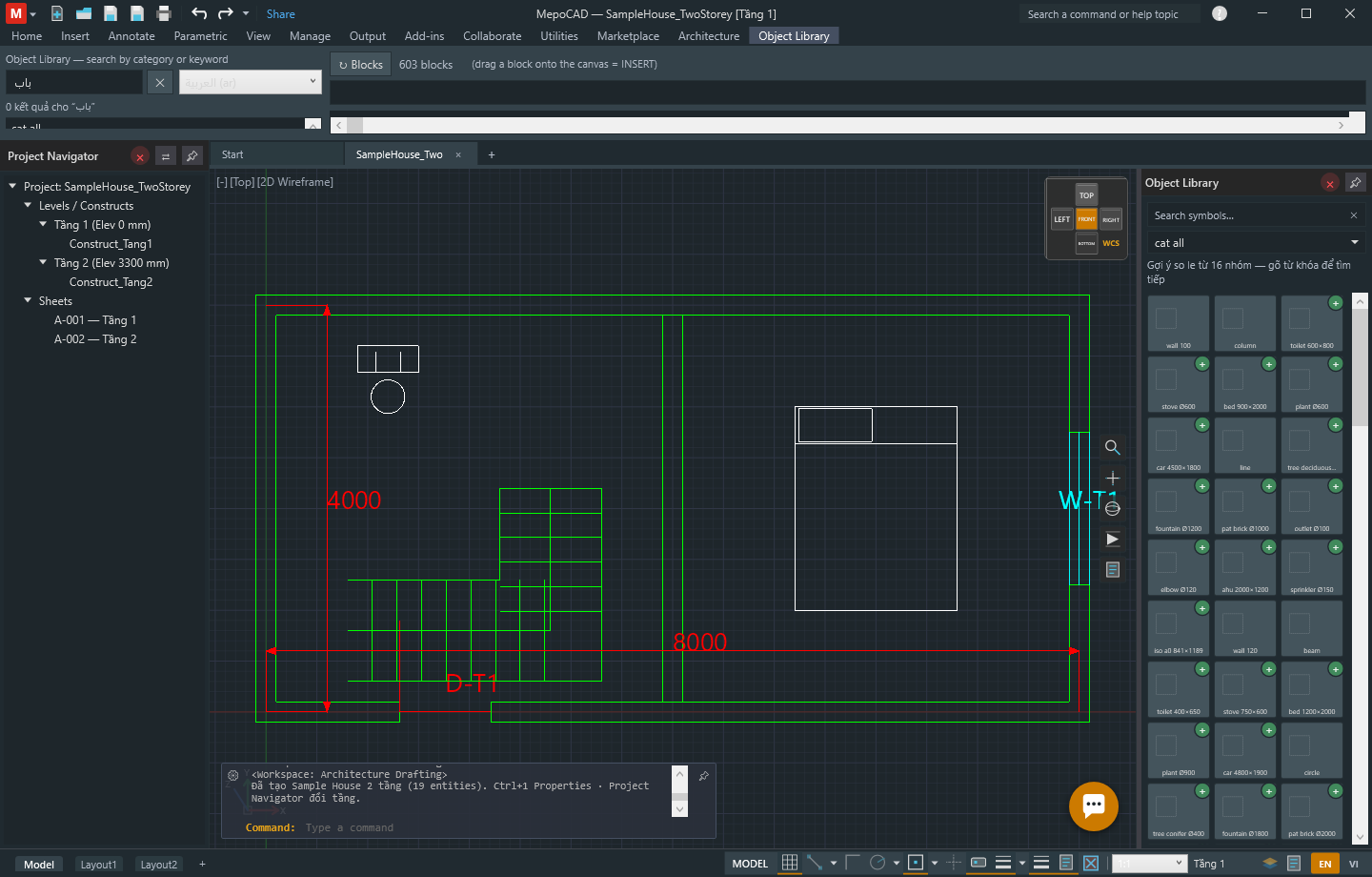1372x877 pixels.
Task: Click the Search symbols input field
Action: point(1246,215)
